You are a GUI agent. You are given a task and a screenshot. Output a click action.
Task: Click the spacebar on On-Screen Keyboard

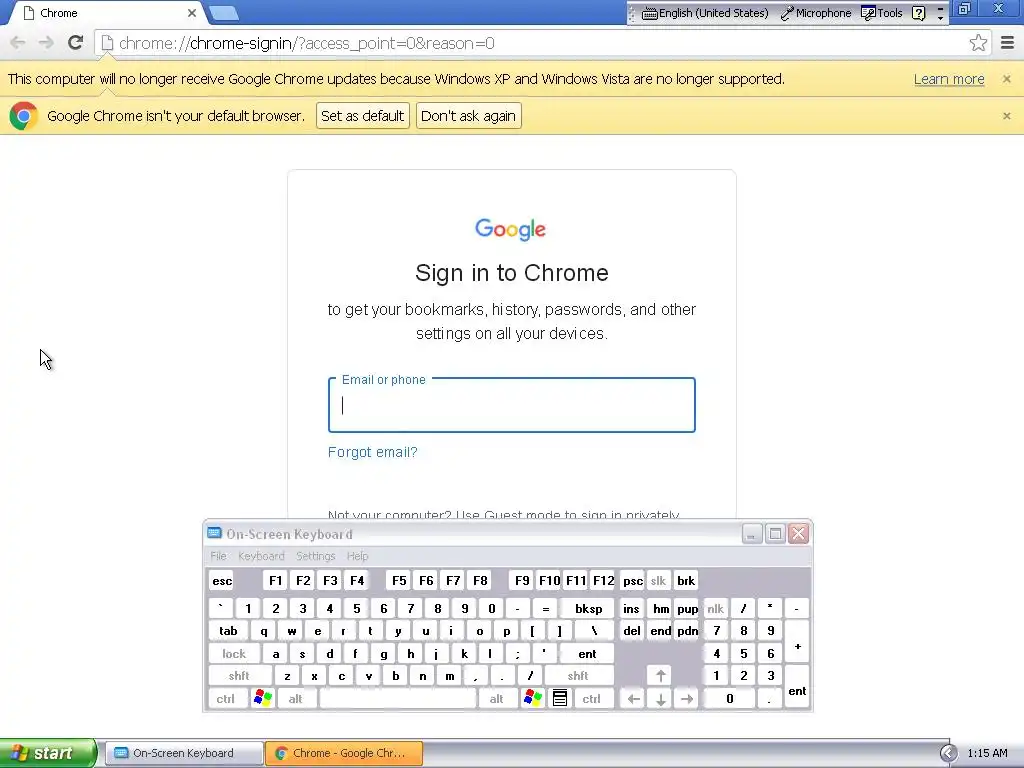click(398, 698)
